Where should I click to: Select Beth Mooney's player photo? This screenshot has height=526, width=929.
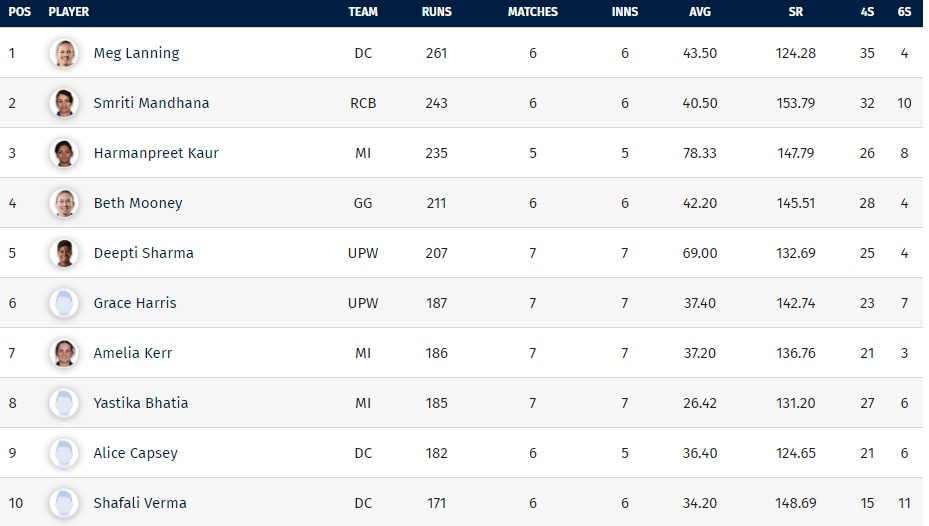coord(64,203)
